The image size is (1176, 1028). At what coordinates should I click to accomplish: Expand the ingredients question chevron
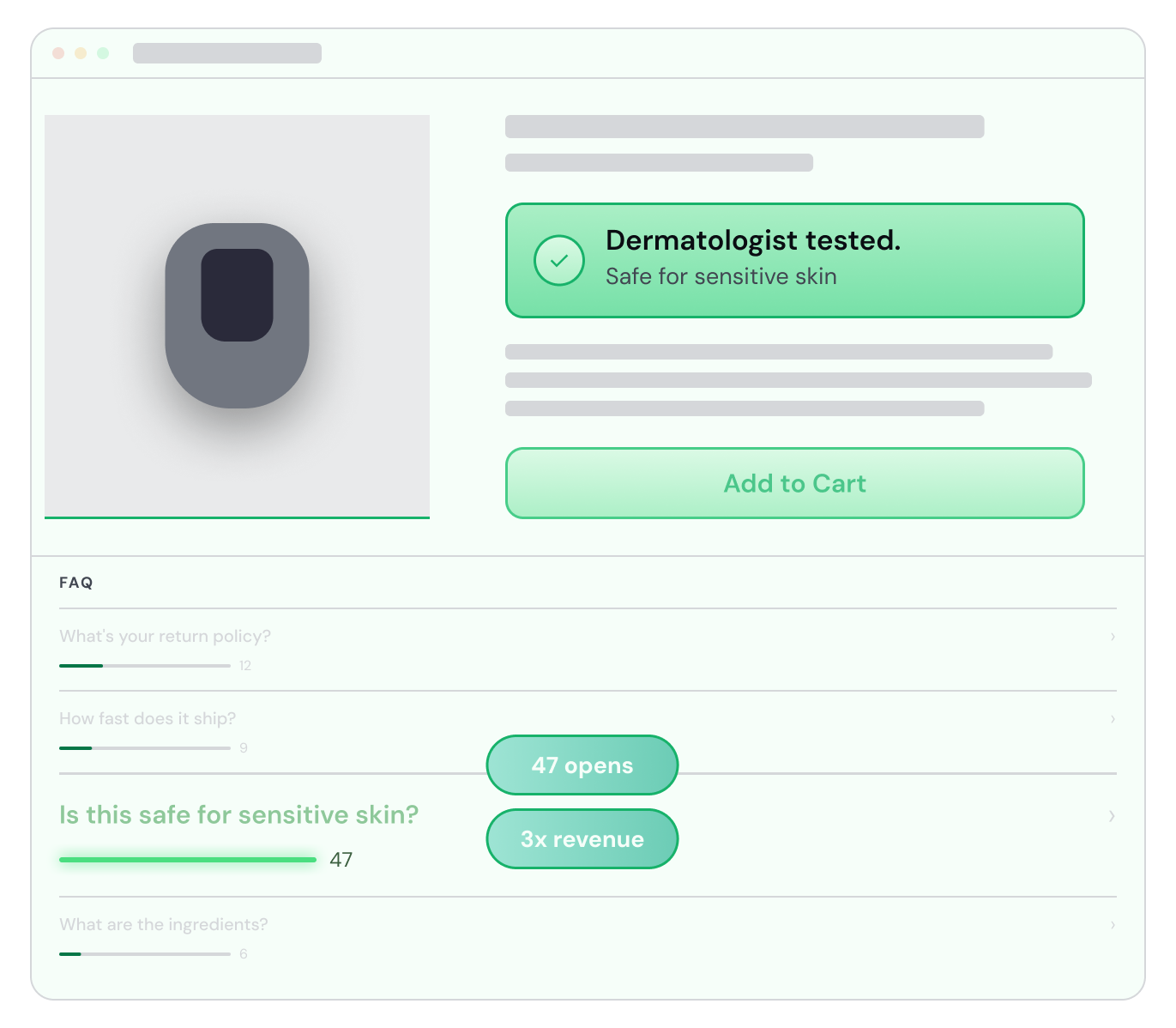pyautogui.click(x=1113, y=924)
